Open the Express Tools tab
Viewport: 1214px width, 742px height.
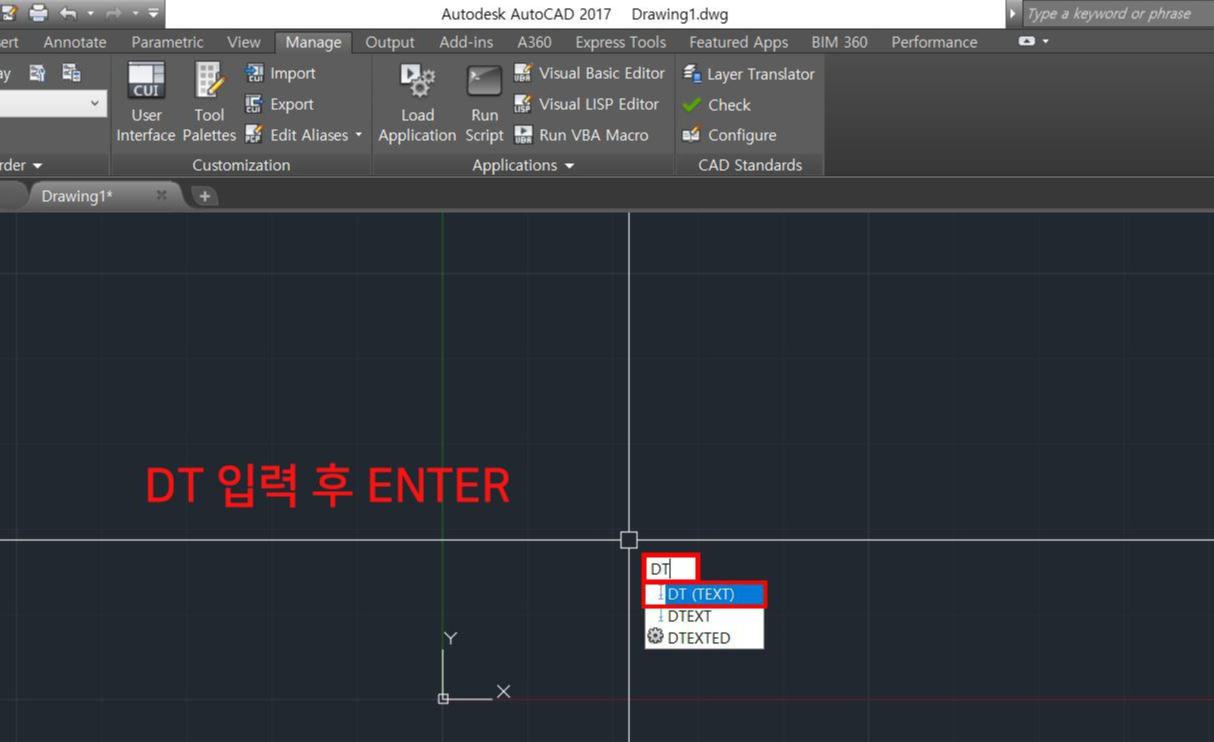[620, 42]
